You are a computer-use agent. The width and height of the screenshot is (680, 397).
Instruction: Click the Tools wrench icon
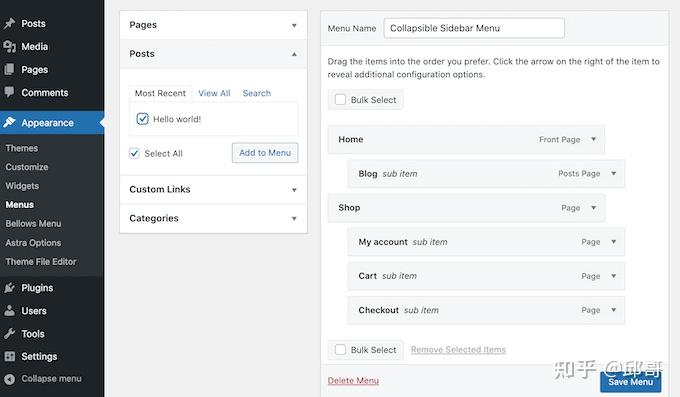[9, 334]
